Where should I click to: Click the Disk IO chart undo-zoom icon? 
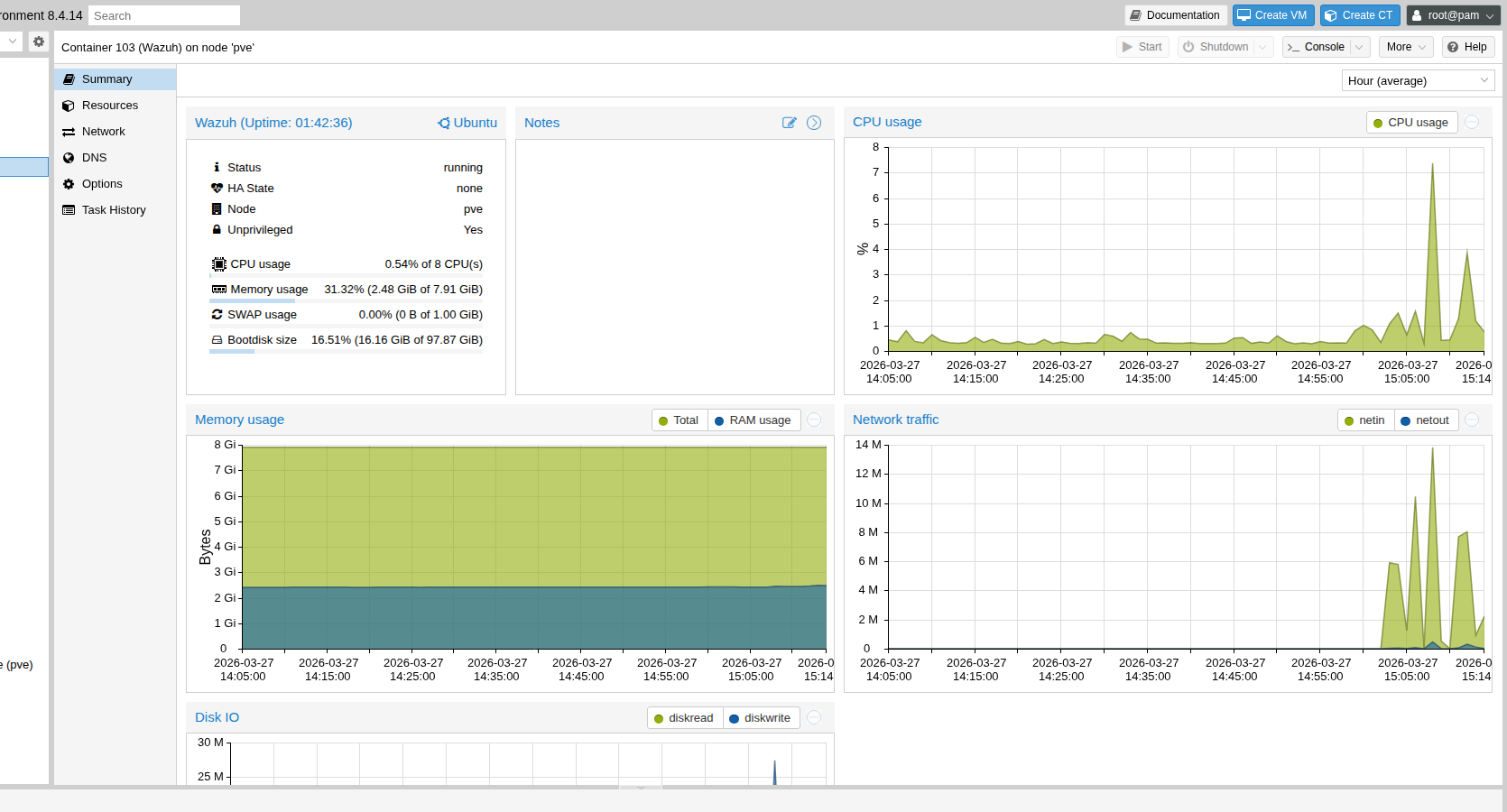tap(814, 717)
